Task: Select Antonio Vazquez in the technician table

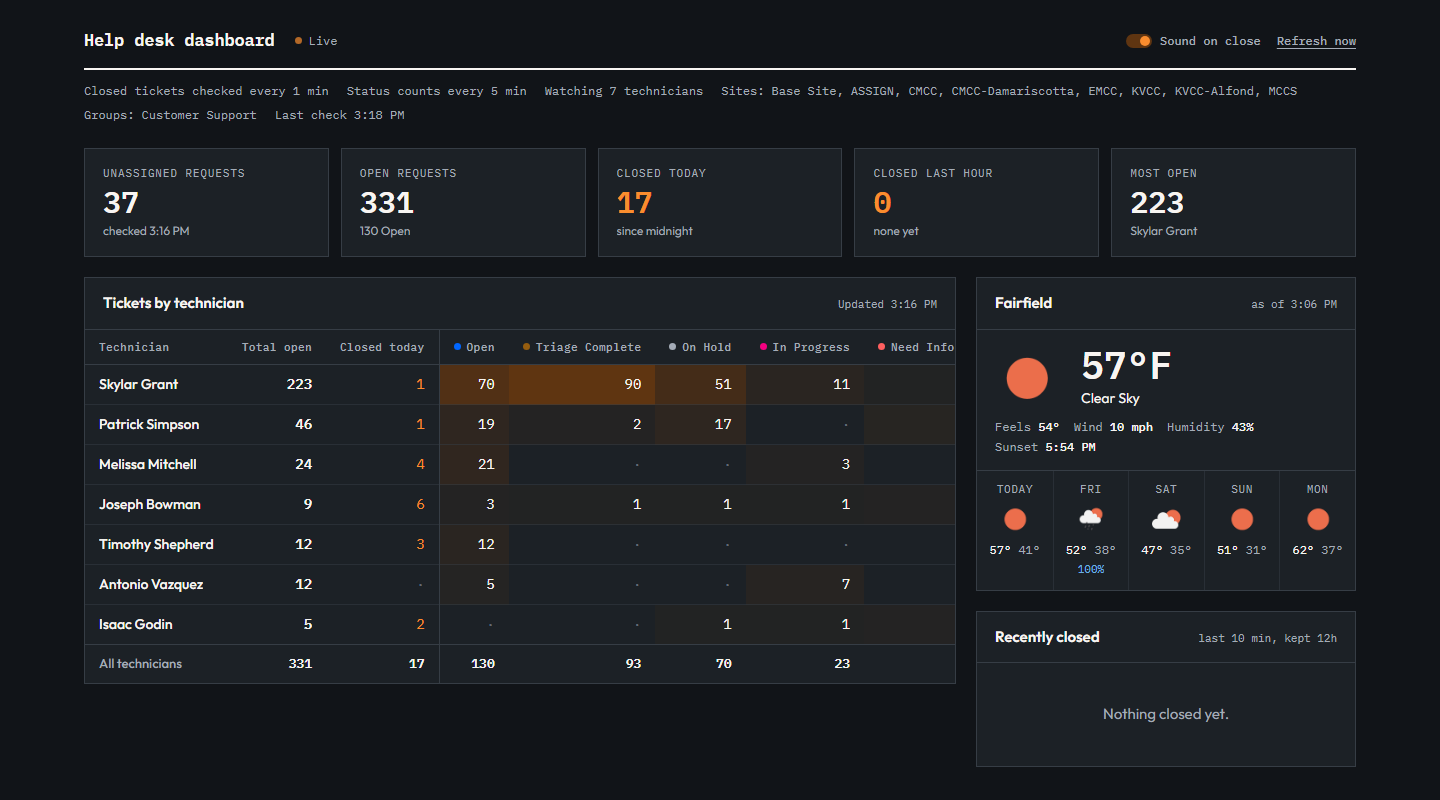Action: pos(151,584)
